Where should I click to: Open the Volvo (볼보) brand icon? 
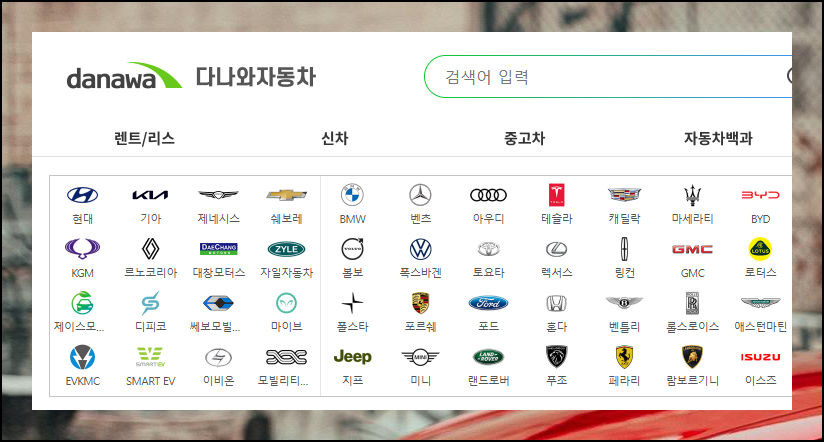353,249
